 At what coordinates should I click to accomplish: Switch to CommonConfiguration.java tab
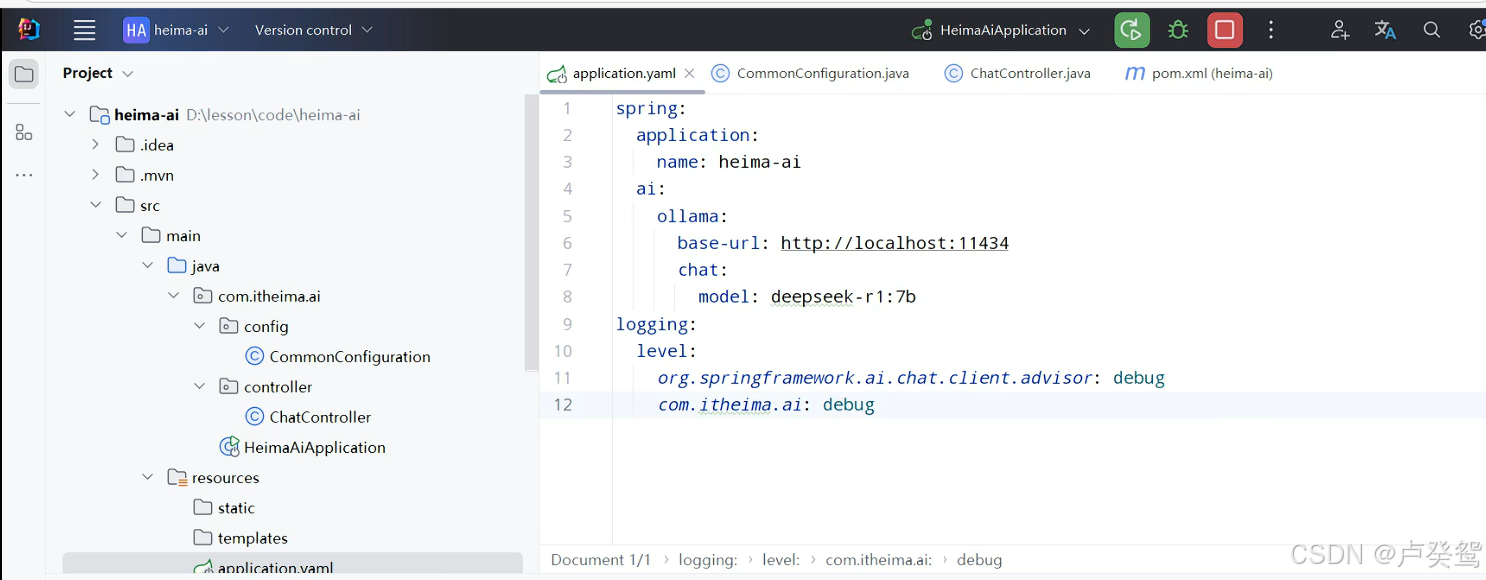tap(811, 73)
